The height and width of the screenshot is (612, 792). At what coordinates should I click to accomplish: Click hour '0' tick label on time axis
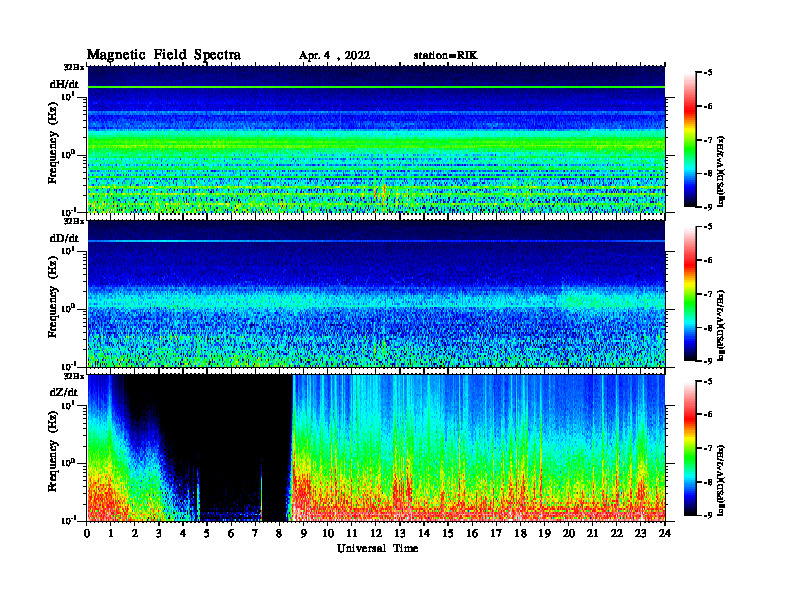[x=87, y=533]
